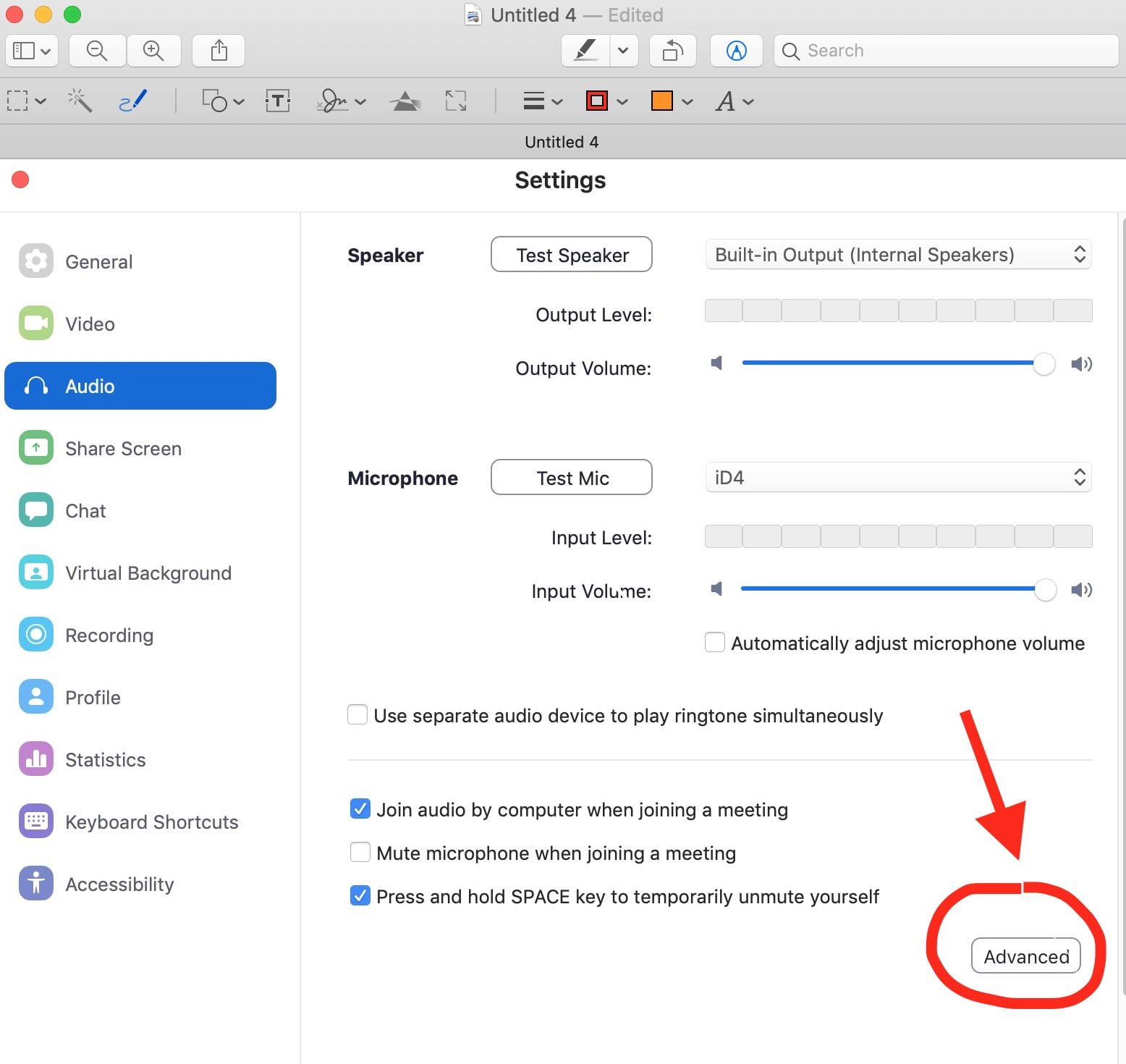Enable Automatically adjust microphone volume

pyautogui.click(x=715, y=643)
